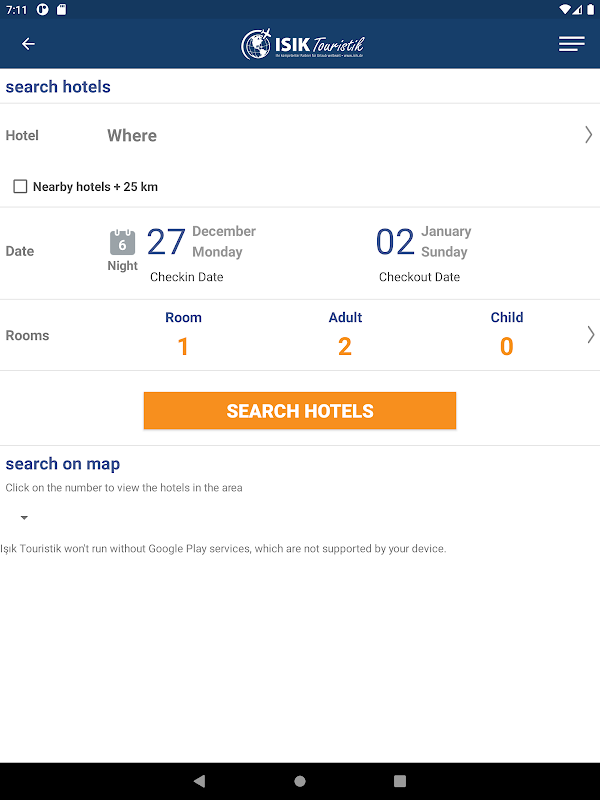
Task: Expand the Hotel destination chevron
Action: coord(588,135)
